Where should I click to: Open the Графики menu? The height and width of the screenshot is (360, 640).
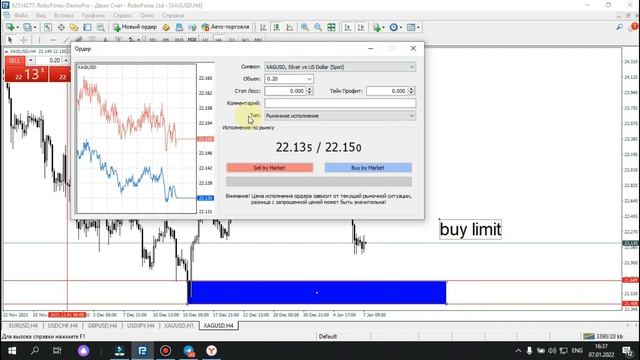93,15
